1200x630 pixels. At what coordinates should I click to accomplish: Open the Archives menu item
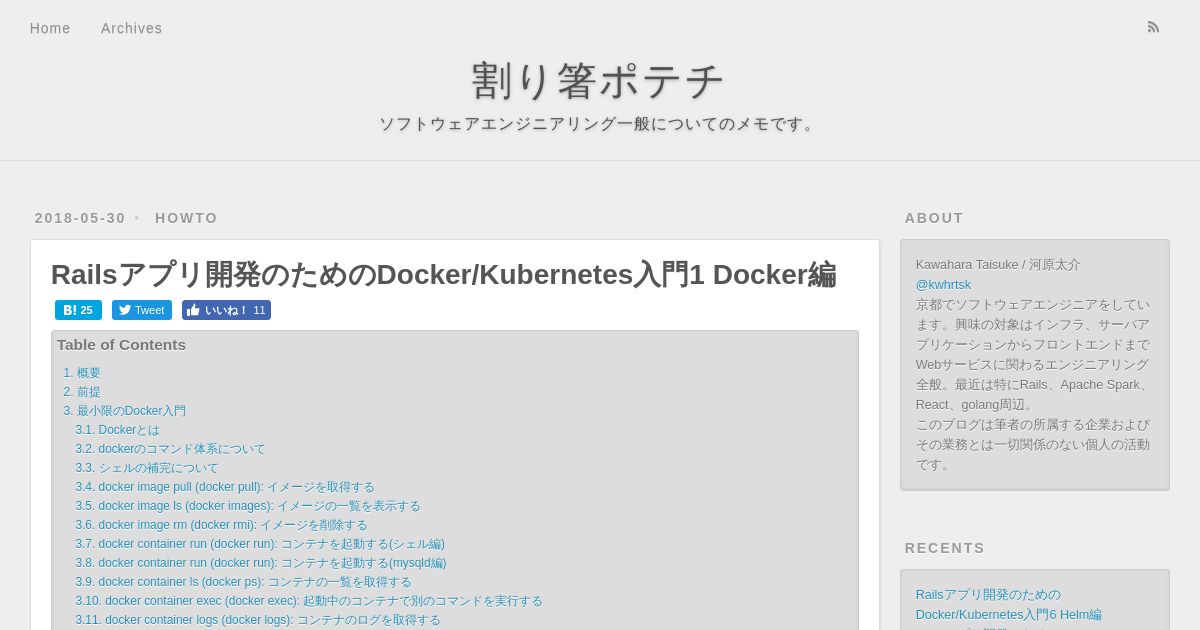131,28
